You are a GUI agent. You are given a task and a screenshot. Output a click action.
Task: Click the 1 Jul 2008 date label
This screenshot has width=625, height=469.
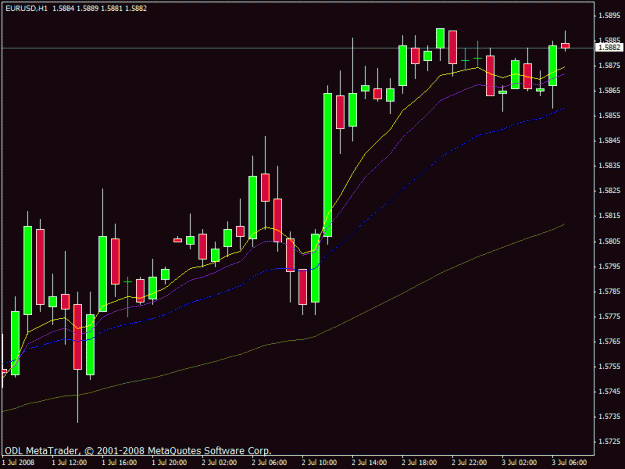[x=19, y=463]
